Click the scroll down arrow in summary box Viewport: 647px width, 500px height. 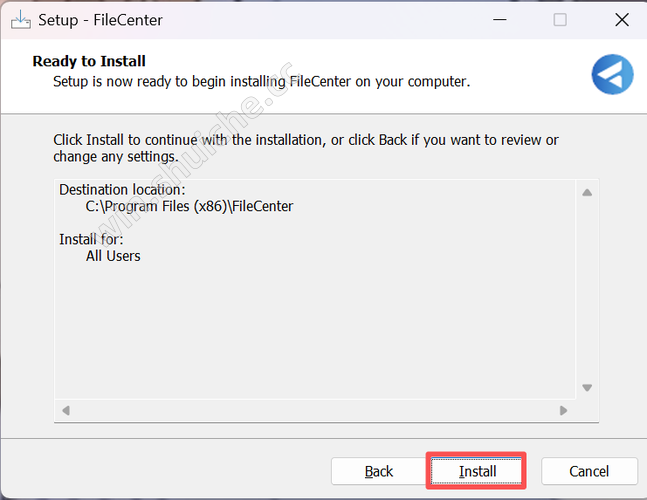click(587, 388)
